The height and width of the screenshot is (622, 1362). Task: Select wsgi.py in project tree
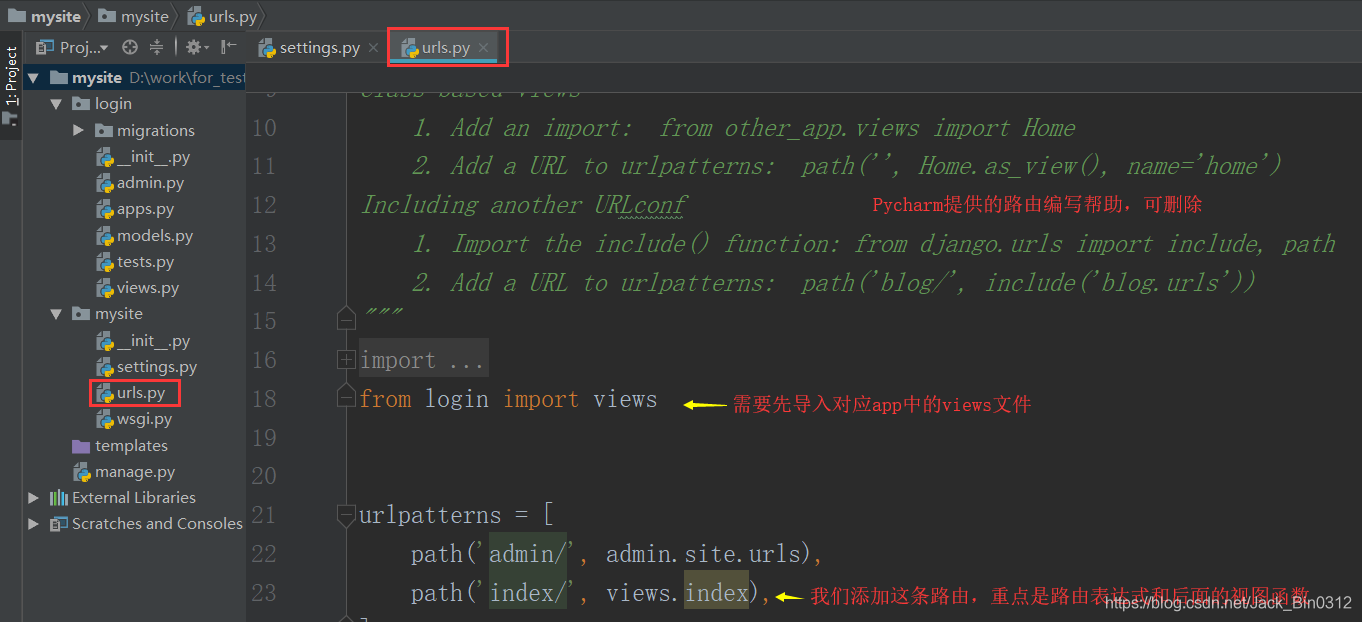[134, 419]
